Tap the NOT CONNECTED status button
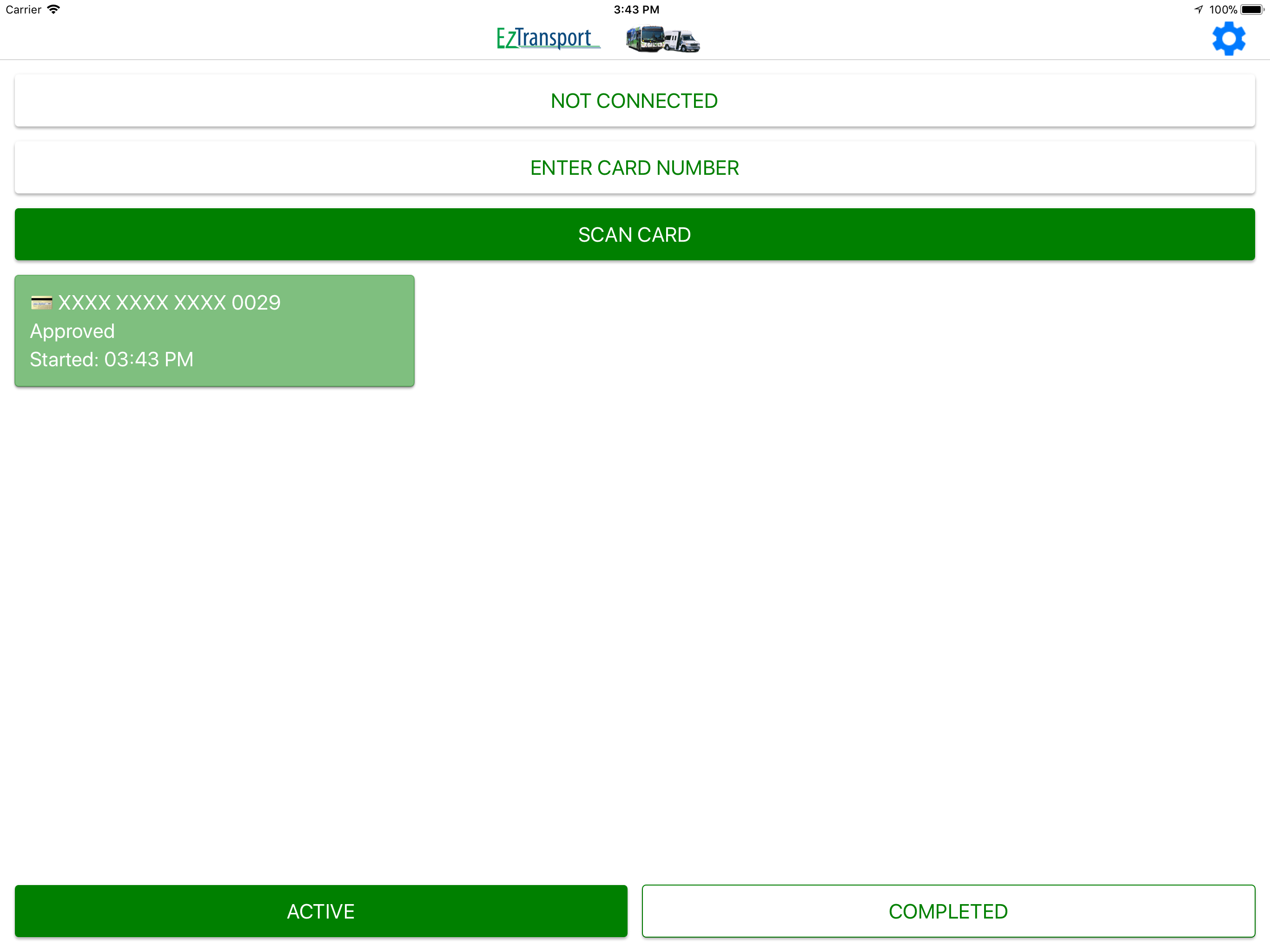 click(635, 100)
